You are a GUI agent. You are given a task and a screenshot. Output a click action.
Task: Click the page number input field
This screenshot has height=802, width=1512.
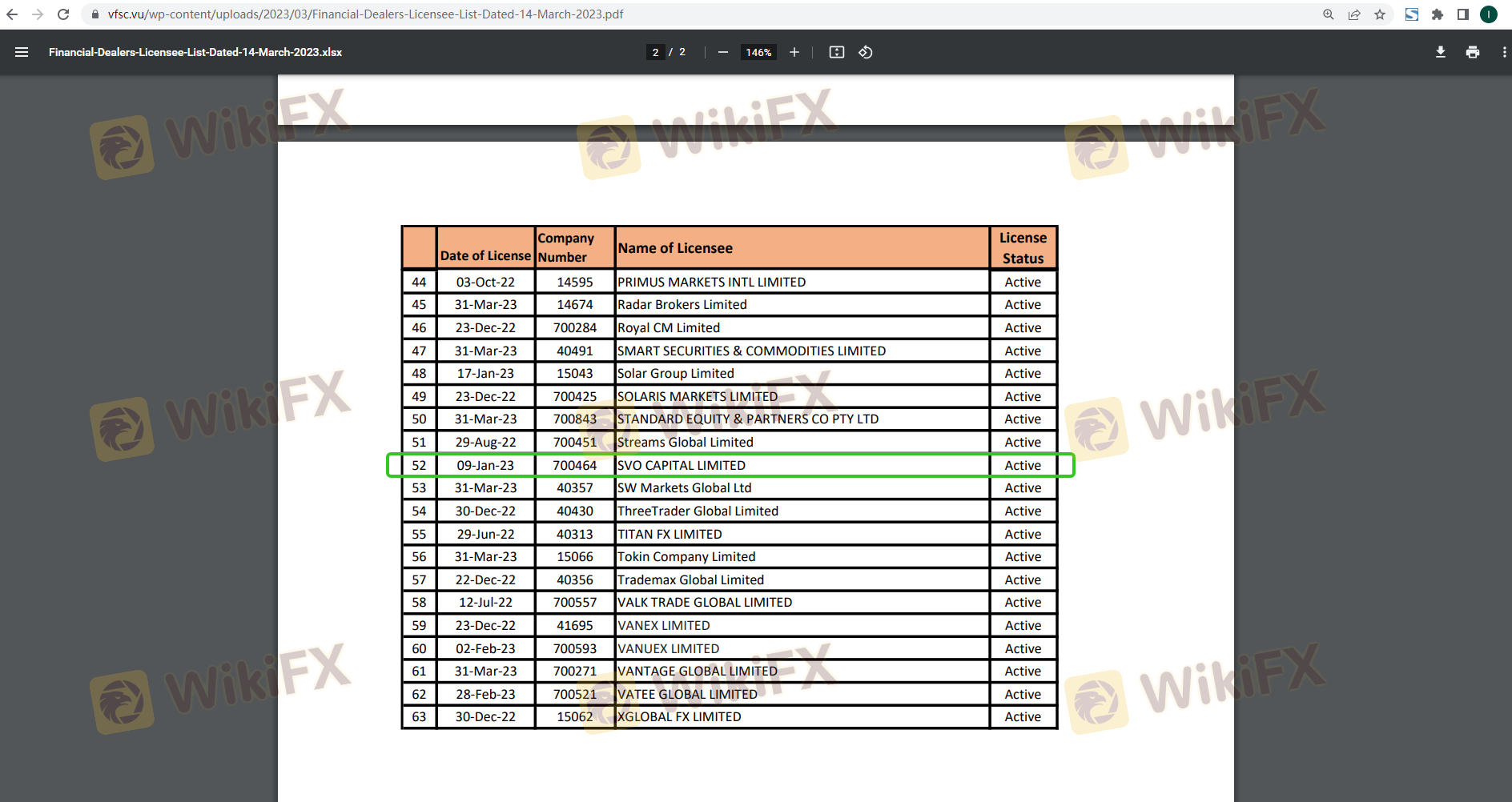click(x=655, y=52)
